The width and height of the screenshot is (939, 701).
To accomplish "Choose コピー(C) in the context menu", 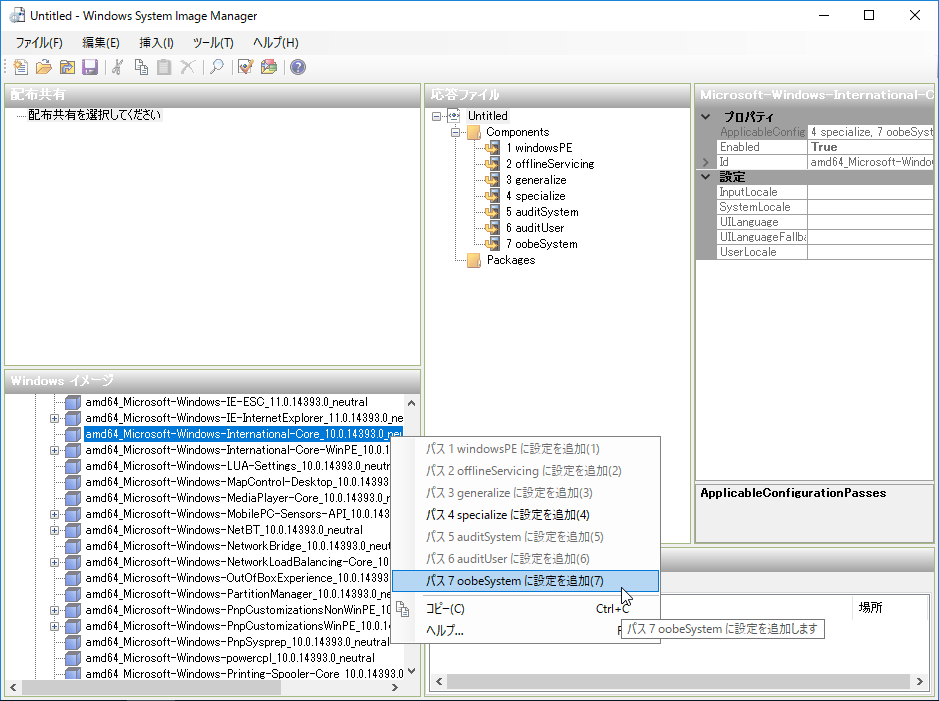I will pyautogui.click(x=525, y=609).
